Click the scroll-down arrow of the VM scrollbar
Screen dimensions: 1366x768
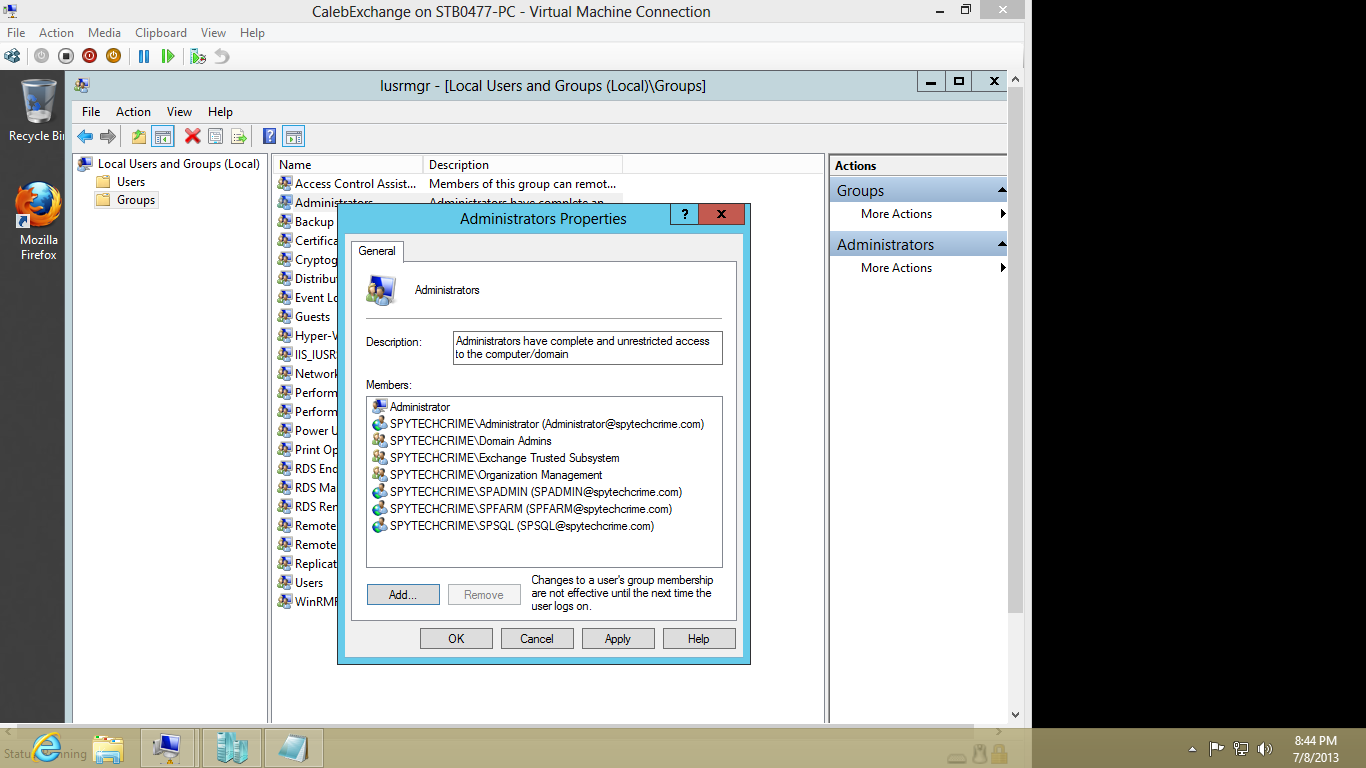[1016, 715]
